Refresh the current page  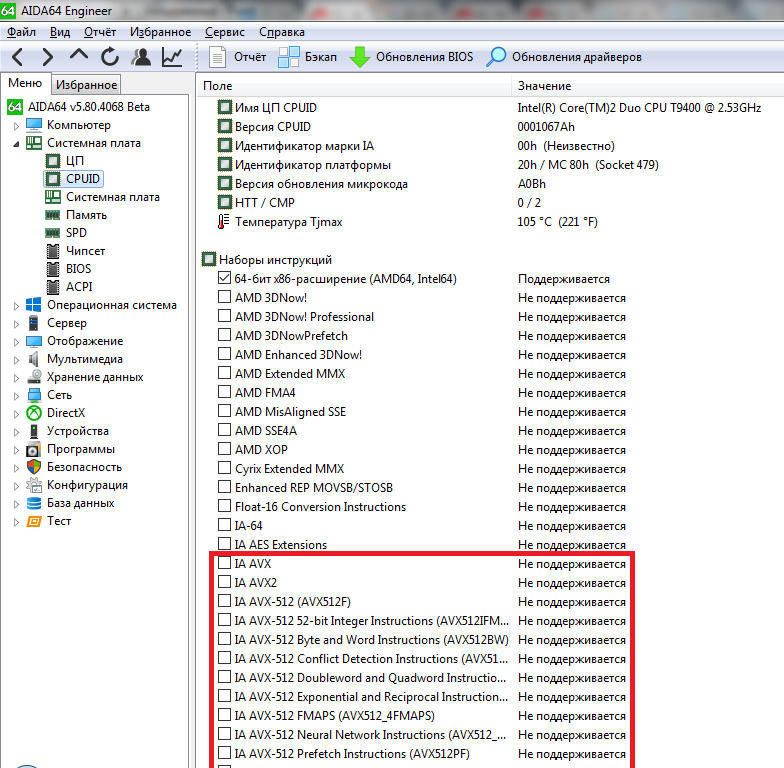tap(110, 57)
